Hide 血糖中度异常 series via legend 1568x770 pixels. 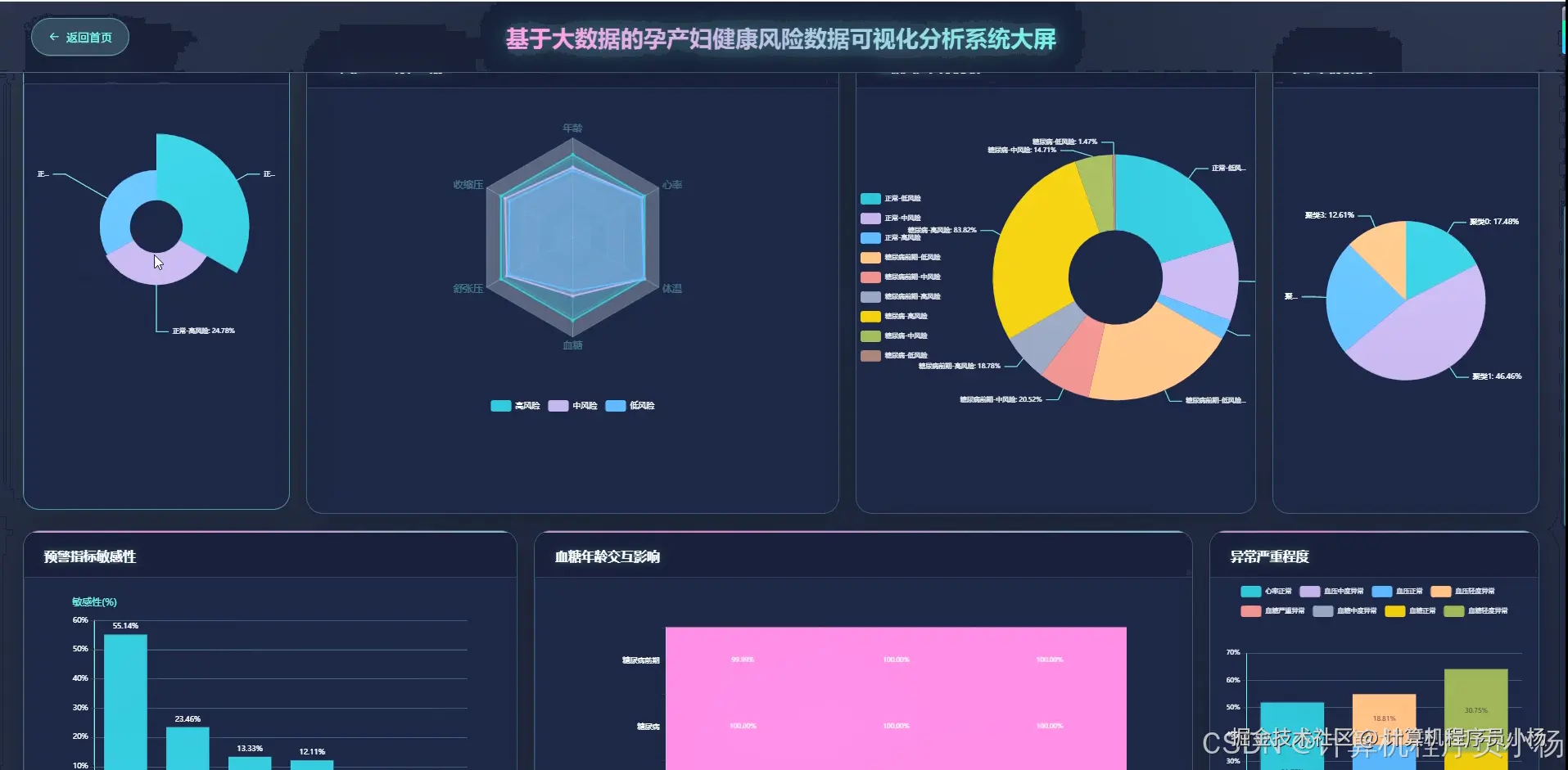point(1344,611)
